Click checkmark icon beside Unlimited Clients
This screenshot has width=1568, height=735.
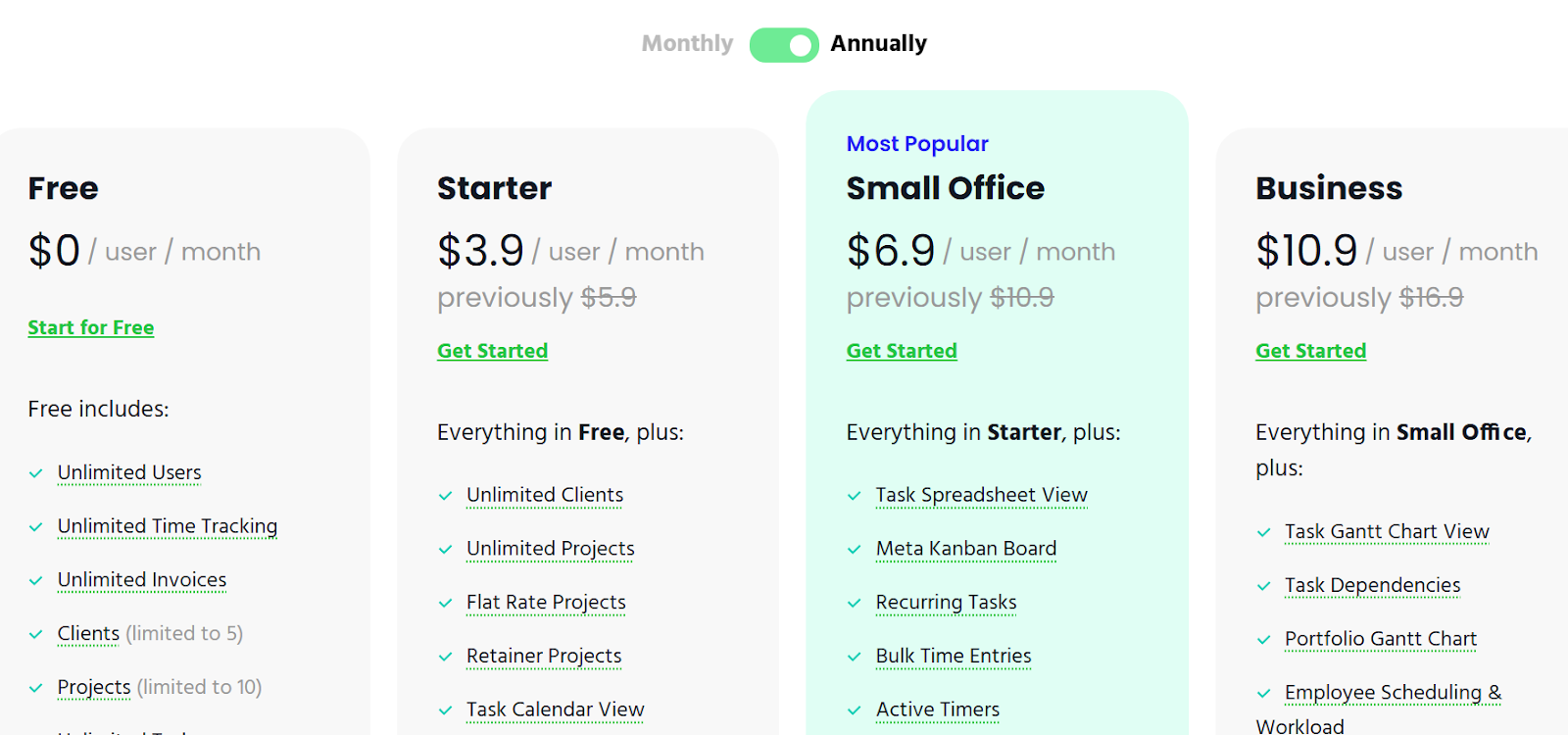coord(446,496)
